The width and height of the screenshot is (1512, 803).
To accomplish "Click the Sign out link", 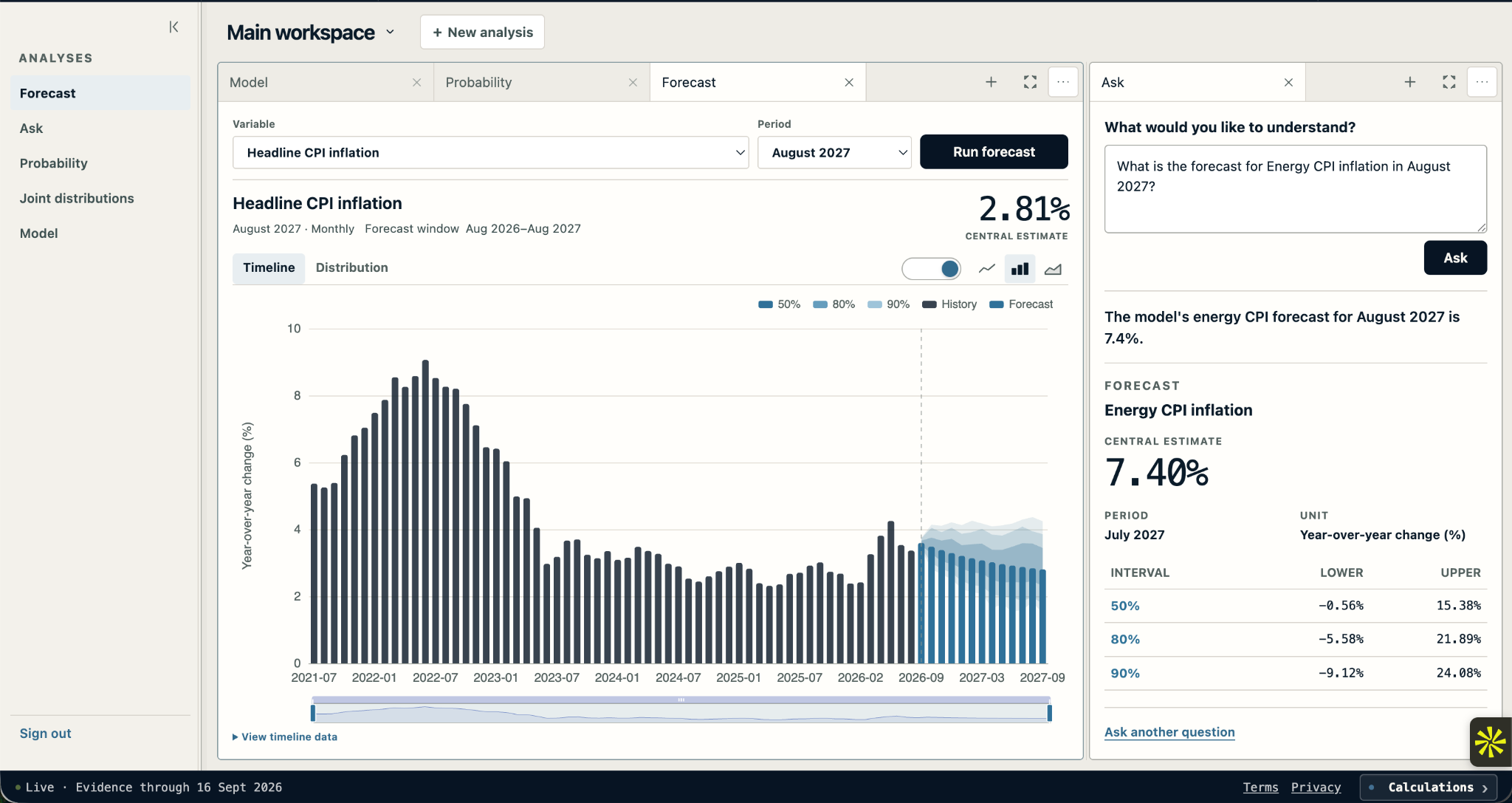I will pyautogui.click(x=45, y=734).
